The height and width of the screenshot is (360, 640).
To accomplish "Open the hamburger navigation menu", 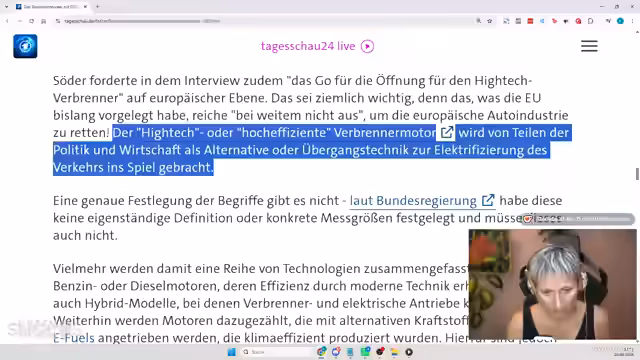I will 589,46.
